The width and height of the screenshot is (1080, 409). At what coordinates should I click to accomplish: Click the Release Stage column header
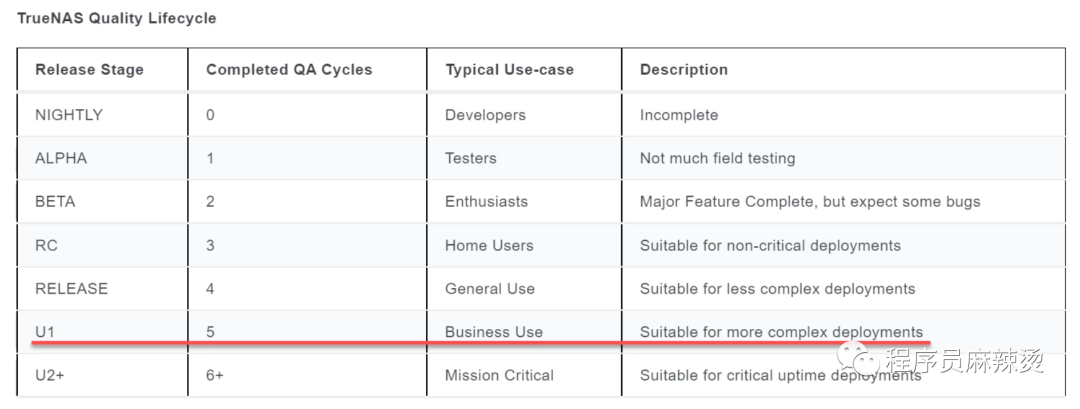[x=89, y=70]
